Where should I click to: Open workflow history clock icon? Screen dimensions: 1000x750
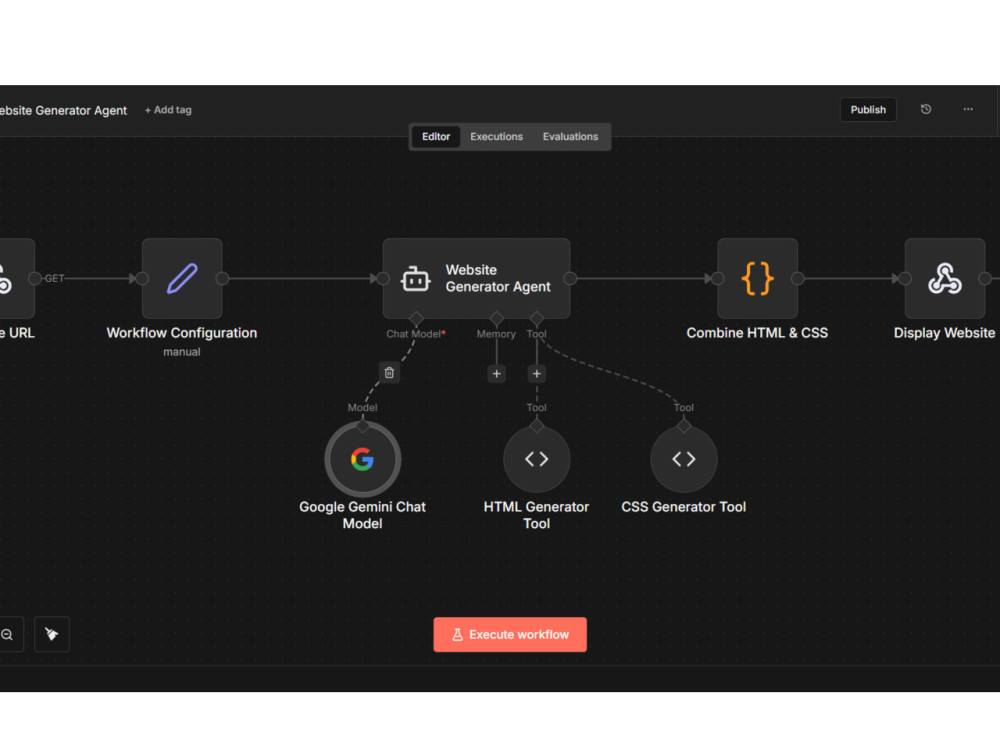(x=926, y=110)
